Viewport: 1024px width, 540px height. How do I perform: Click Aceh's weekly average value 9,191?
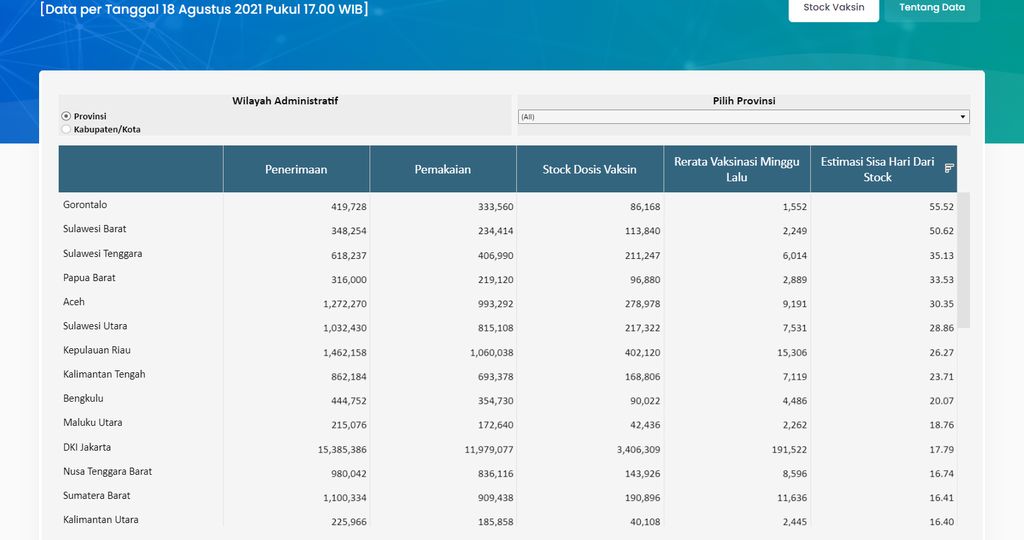pos(795,304)
